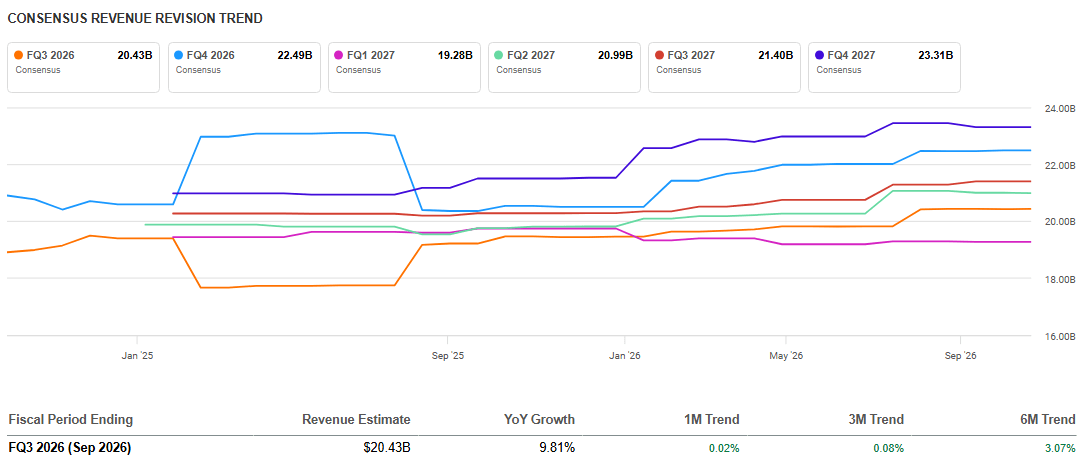This screenshot has width=1086, height=460.
Task: Click the Sep '25 x-axis label
Action: pyautogui.click(x=447, y=356)
